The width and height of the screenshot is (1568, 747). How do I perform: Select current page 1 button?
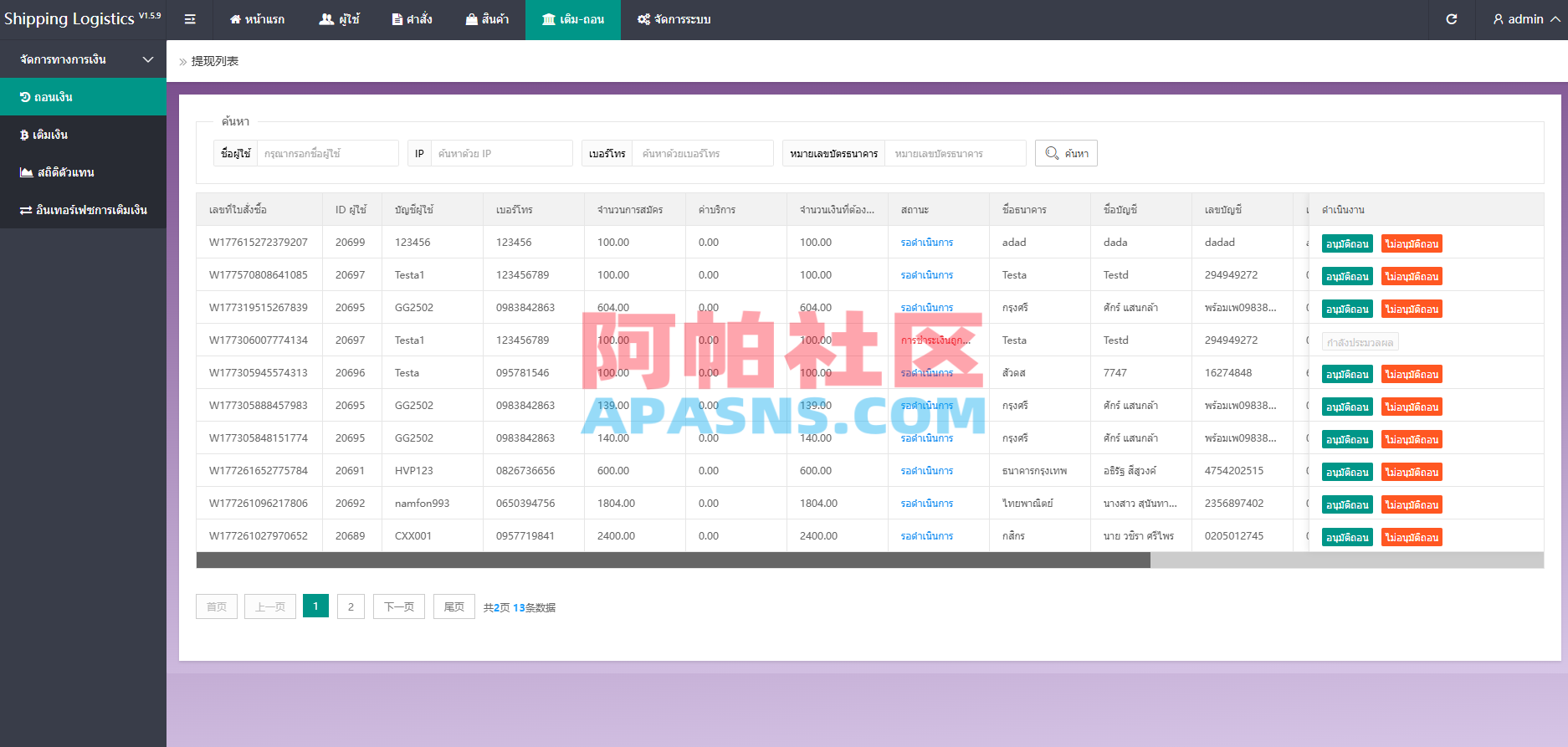[x=315, y=606]
